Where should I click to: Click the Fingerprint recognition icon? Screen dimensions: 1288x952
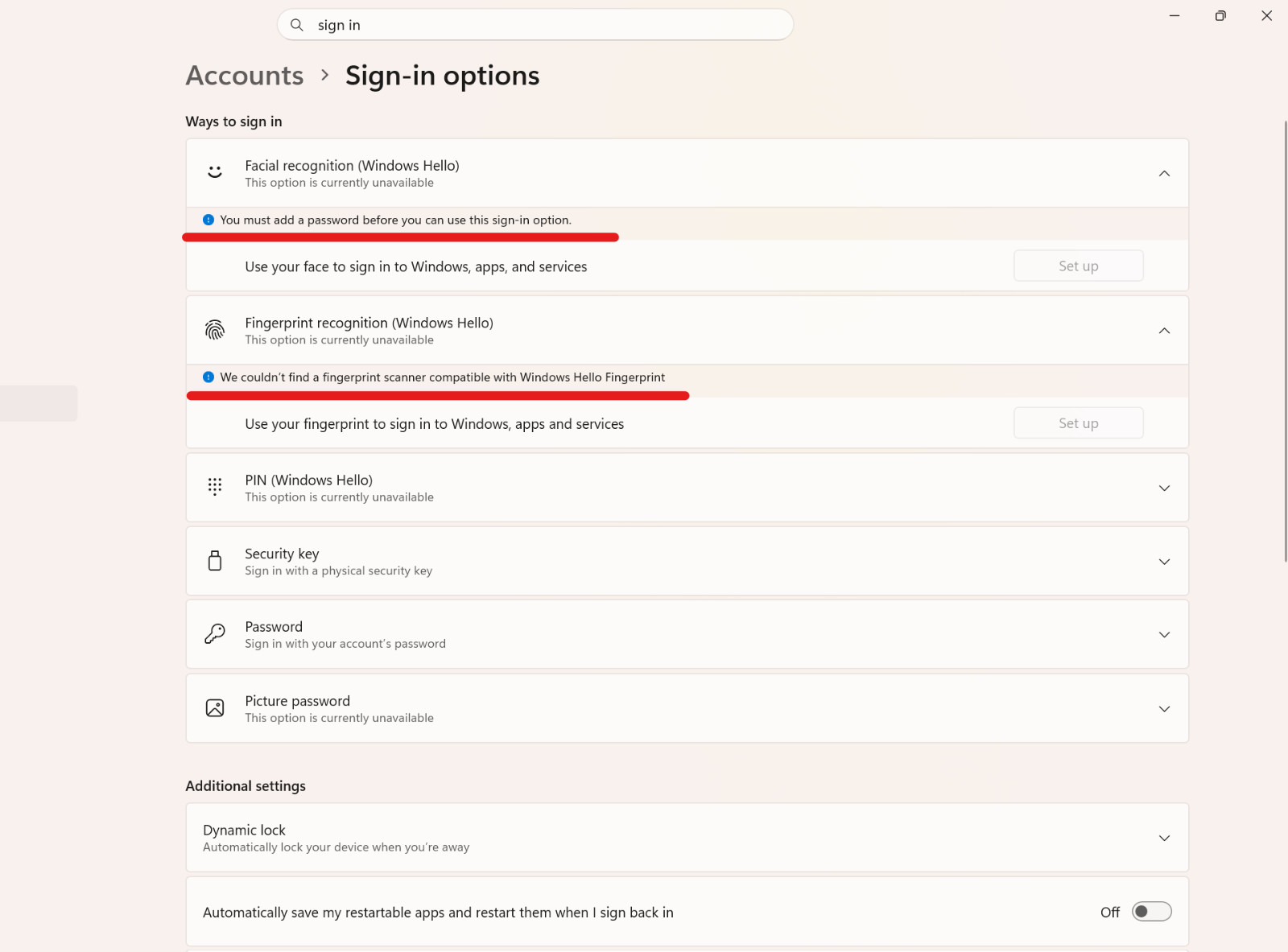[x=215, y=330]
